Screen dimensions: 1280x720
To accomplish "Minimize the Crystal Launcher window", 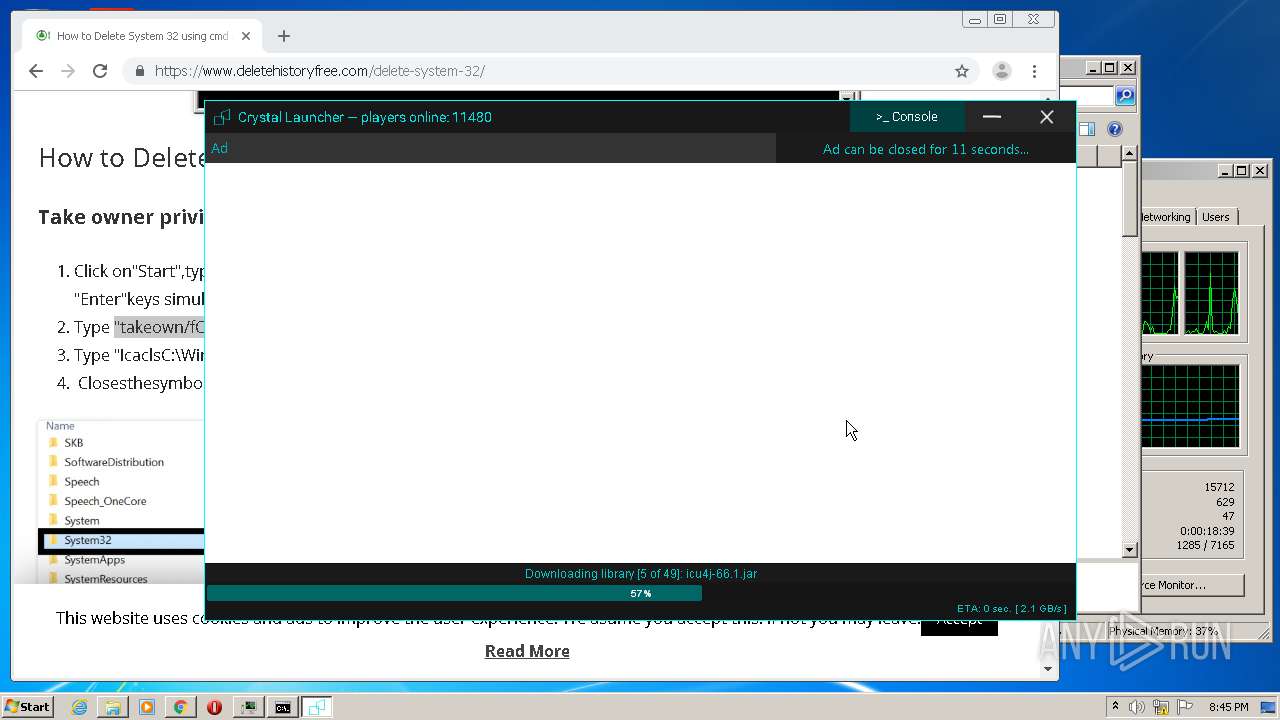I will tap(992, 117).
